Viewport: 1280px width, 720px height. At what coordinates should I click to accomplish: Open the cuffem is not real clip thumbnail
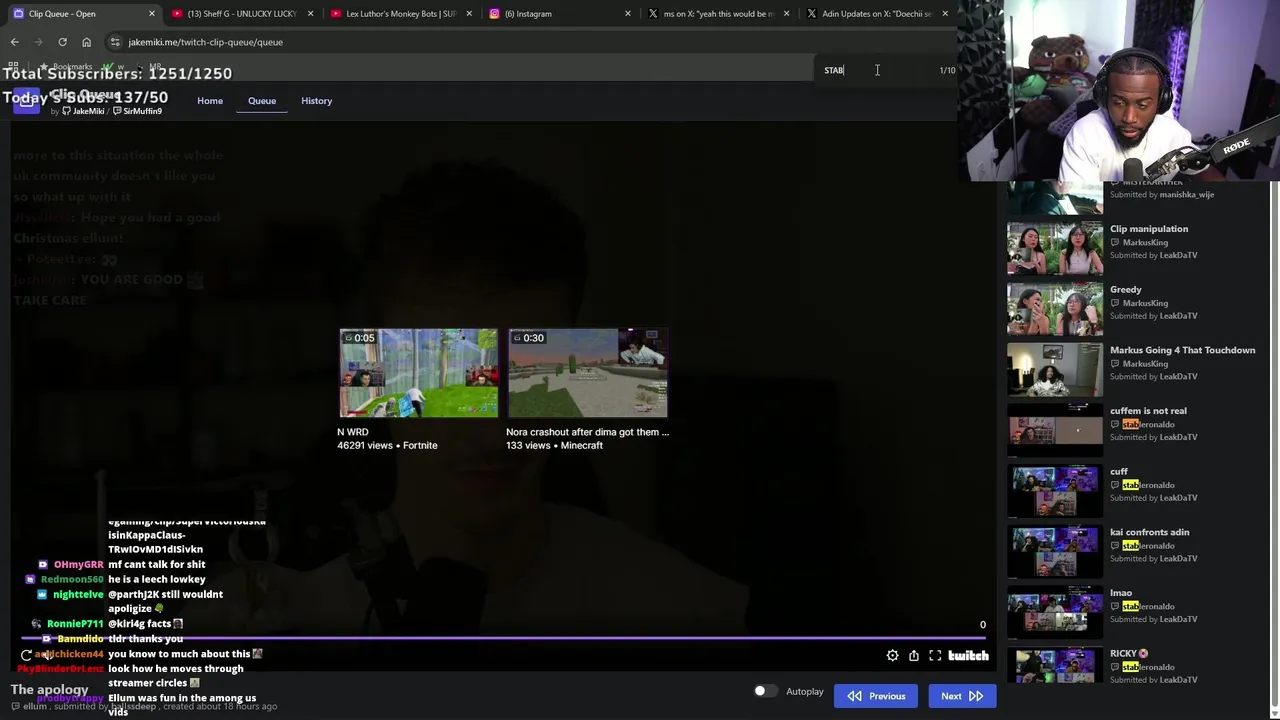tap(1055, 430)
